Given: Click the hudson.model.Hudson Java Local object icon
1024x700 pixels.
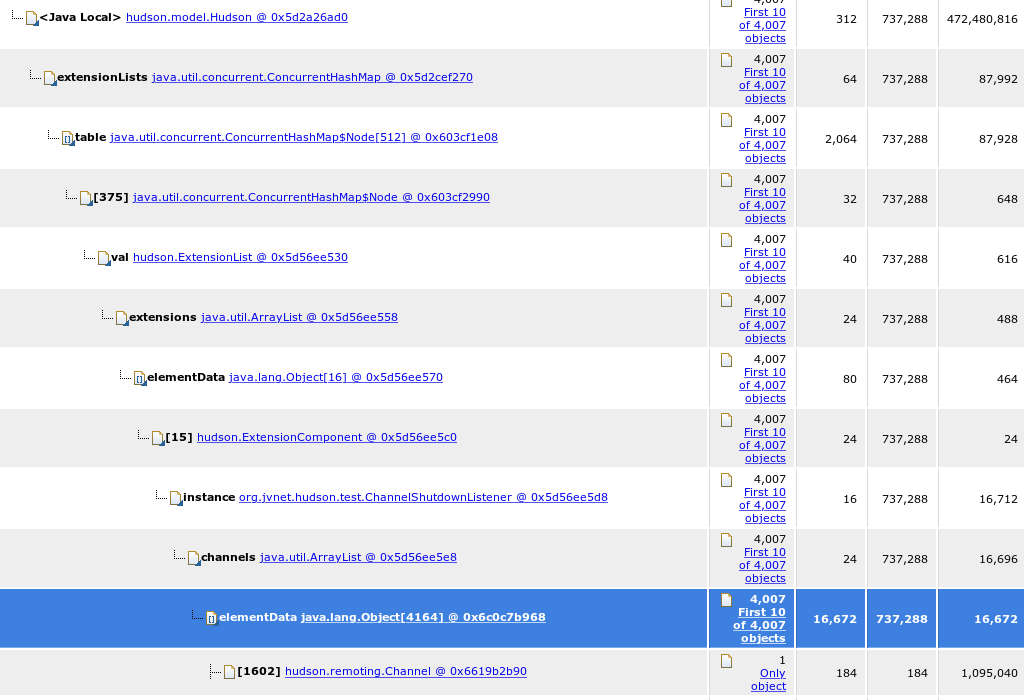Looking at the screenshot, I should [x=32, y=18].
